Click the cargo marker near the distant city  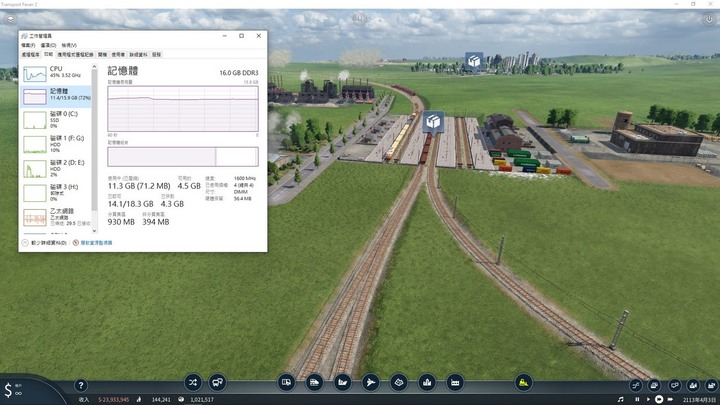[x=474, y=62]
